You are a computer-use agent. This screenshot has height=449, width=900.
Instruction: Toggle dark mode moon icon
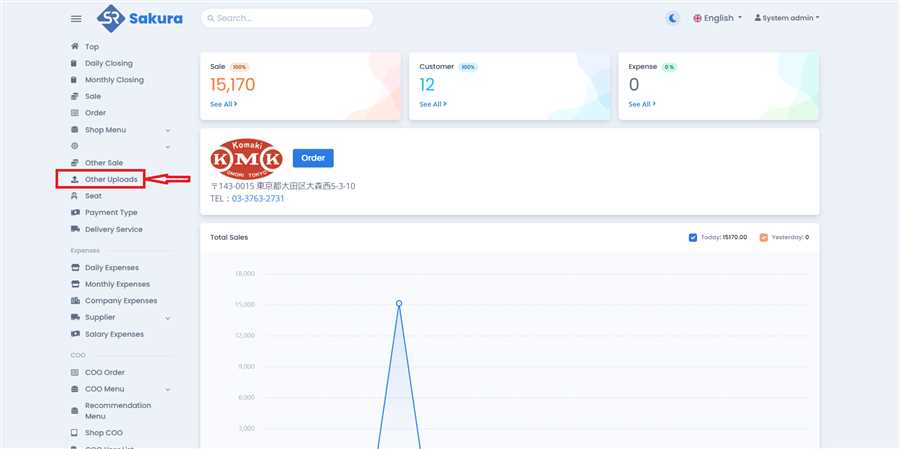point(672,18)
